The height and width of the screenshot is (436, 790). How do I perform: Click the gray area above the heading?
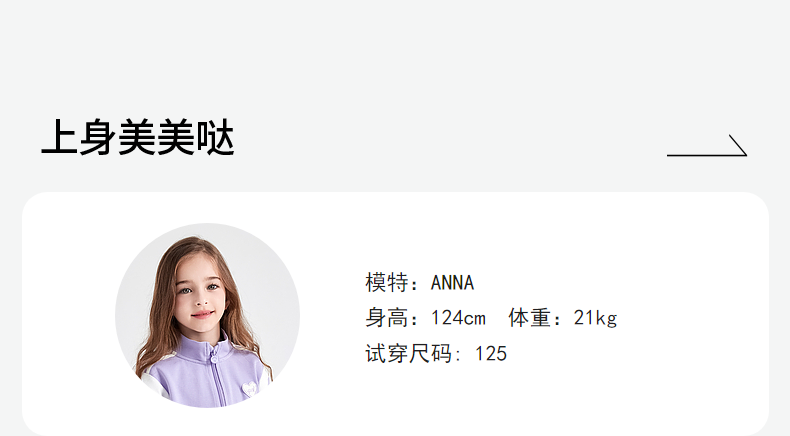pos(395,50)
